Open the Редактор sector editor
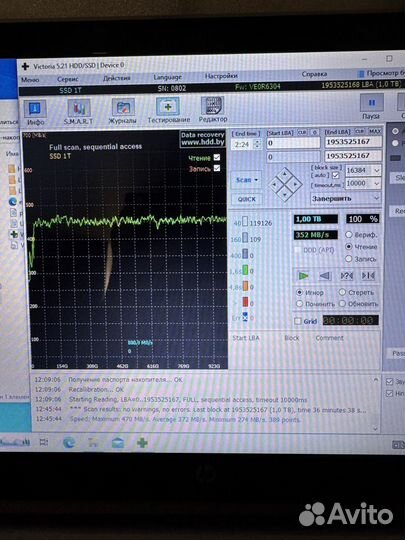 pos(213,110)
